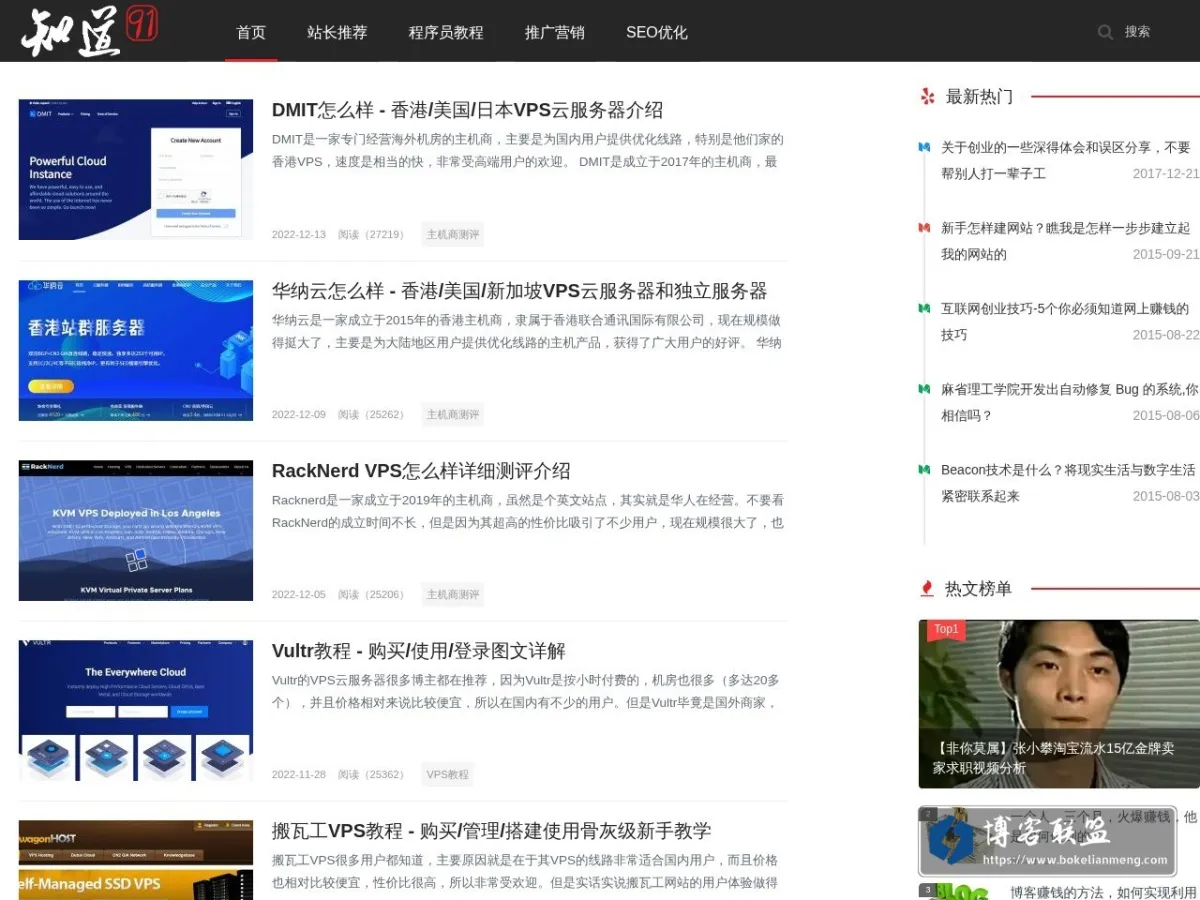The height and width of the screenshot is (900, 1200).
Task: Open article DMIT怎么样 title link
Action: [467, 110]
